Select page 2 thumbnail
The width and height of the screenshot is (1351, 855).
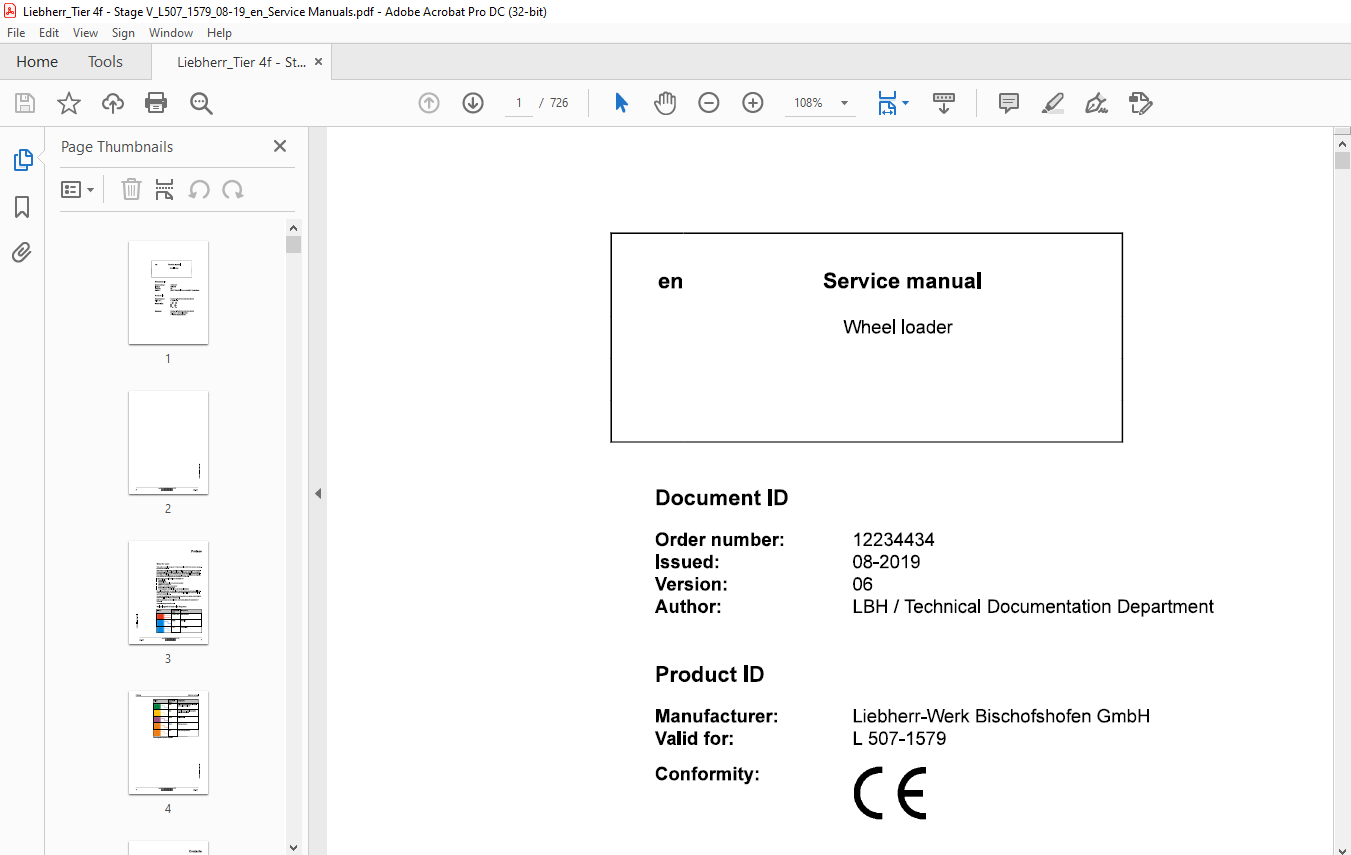pyautogui.click(x=168, y=442)
